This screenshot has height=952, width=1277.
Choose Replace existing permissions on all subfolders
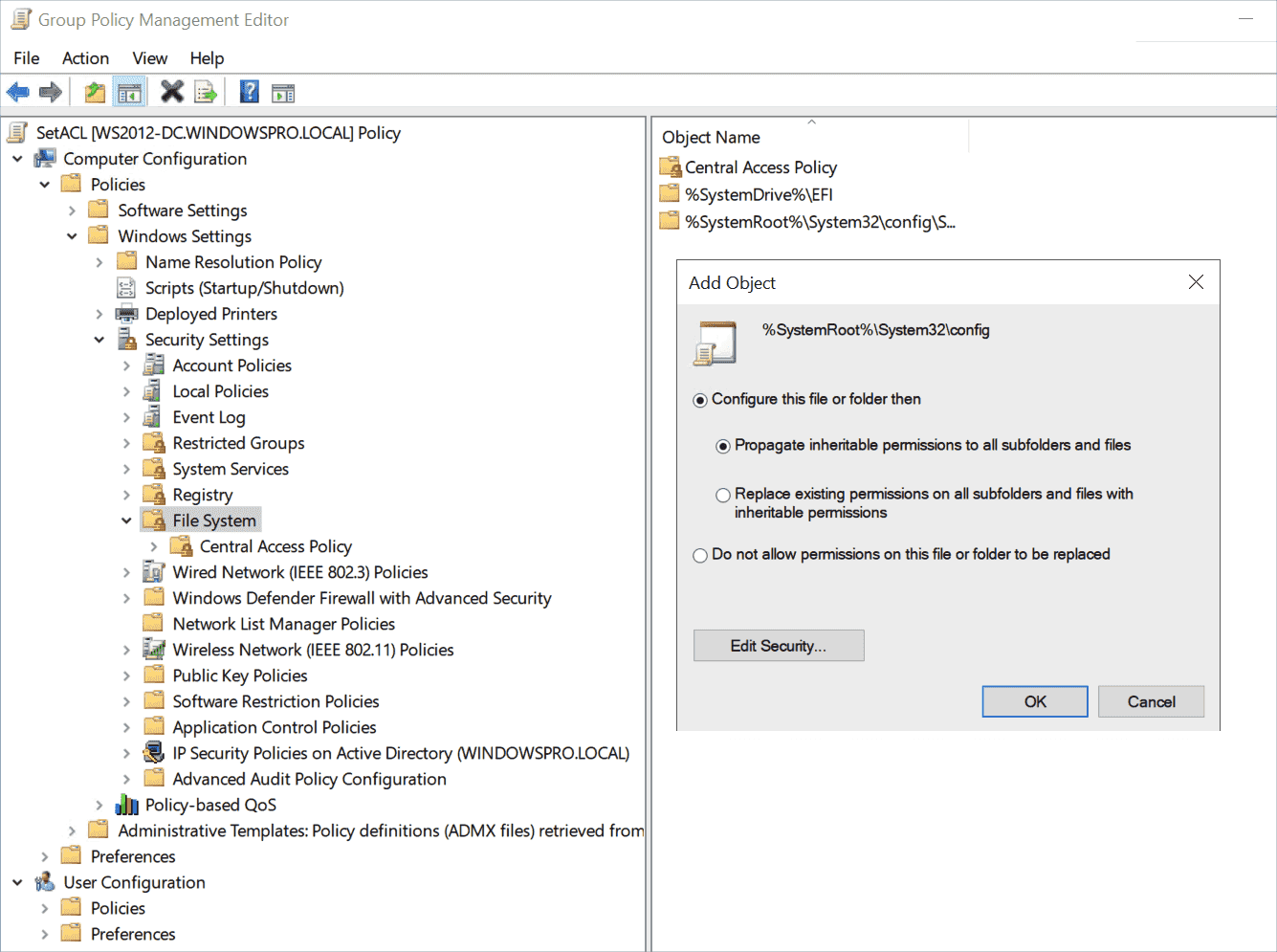(x=724, y=495)
